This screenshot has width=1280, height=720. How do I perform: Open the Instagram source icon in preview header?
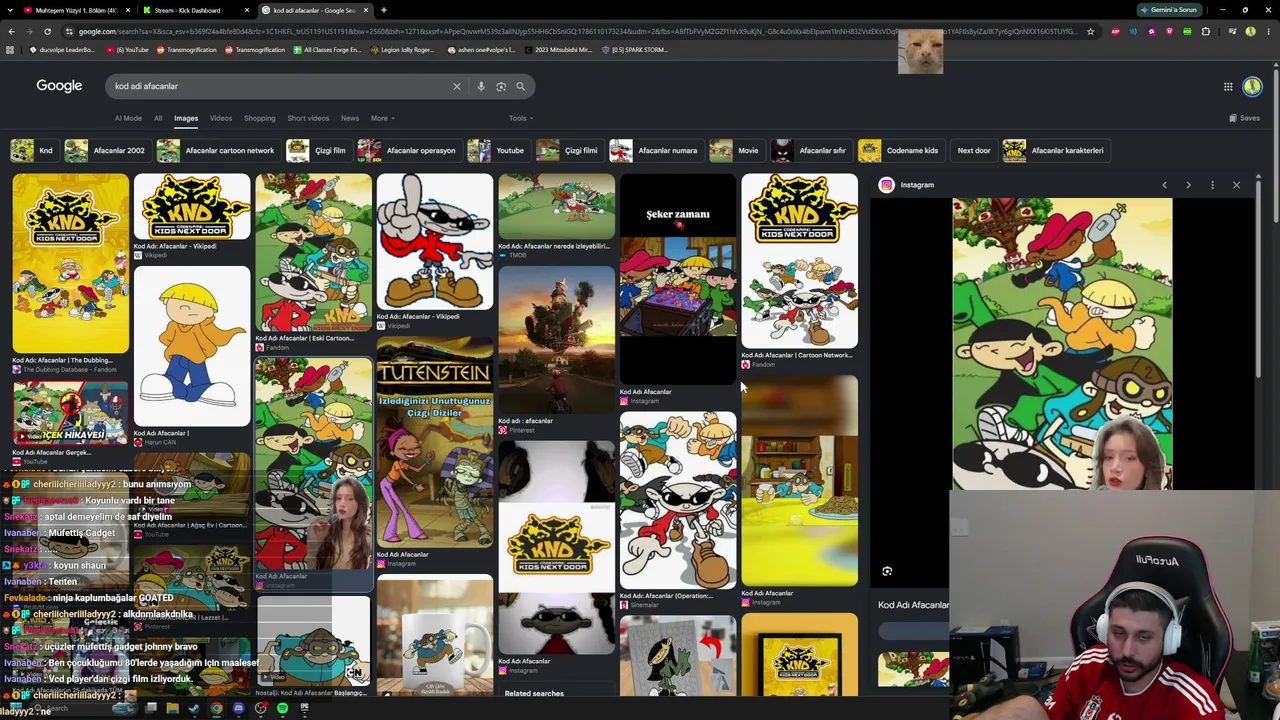click(886, 185)
